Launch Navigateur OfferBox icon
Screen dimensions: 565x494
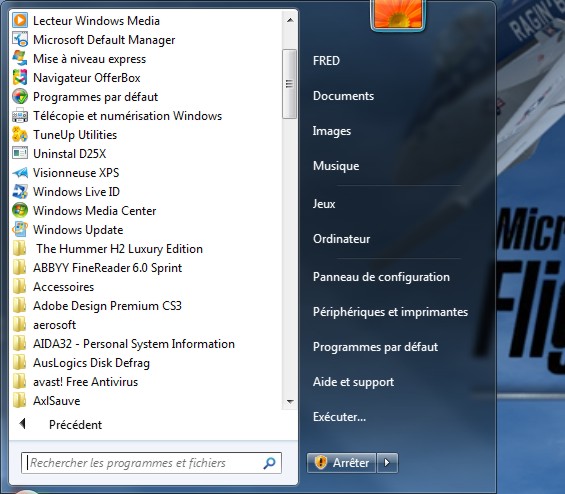(19, 77)
